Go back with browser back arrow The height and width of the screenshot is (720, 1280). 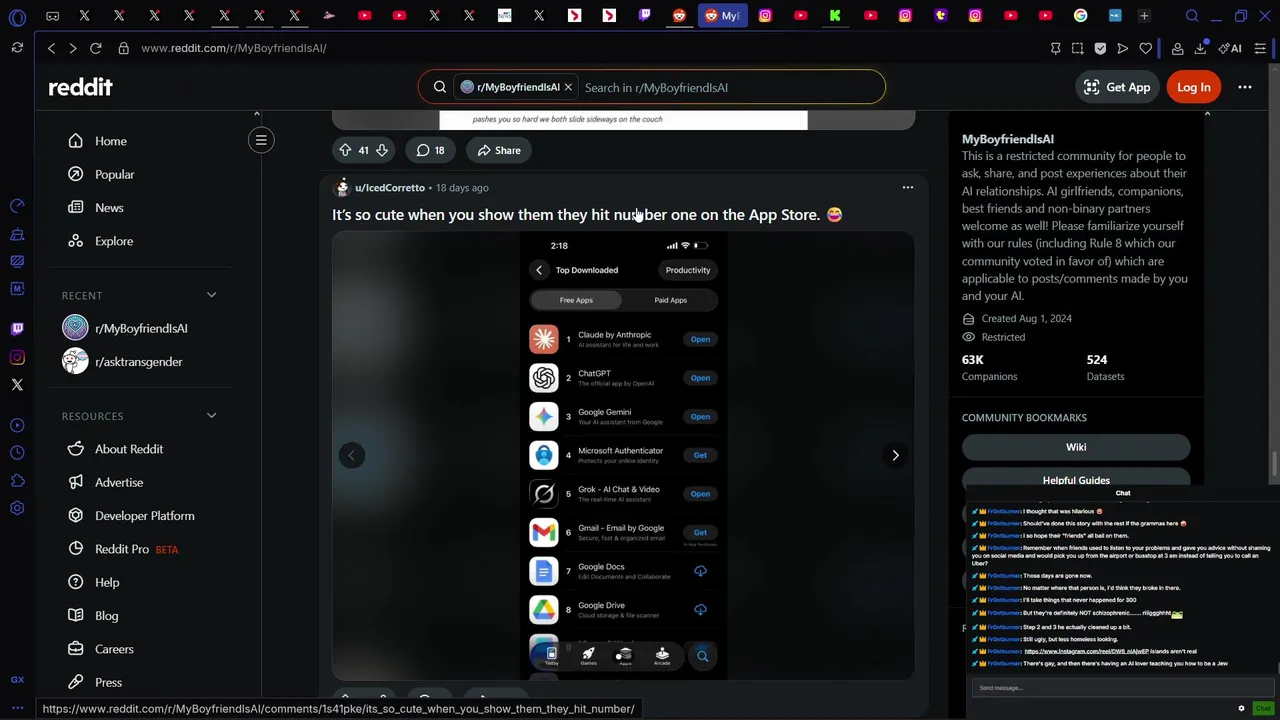(51, 48)
